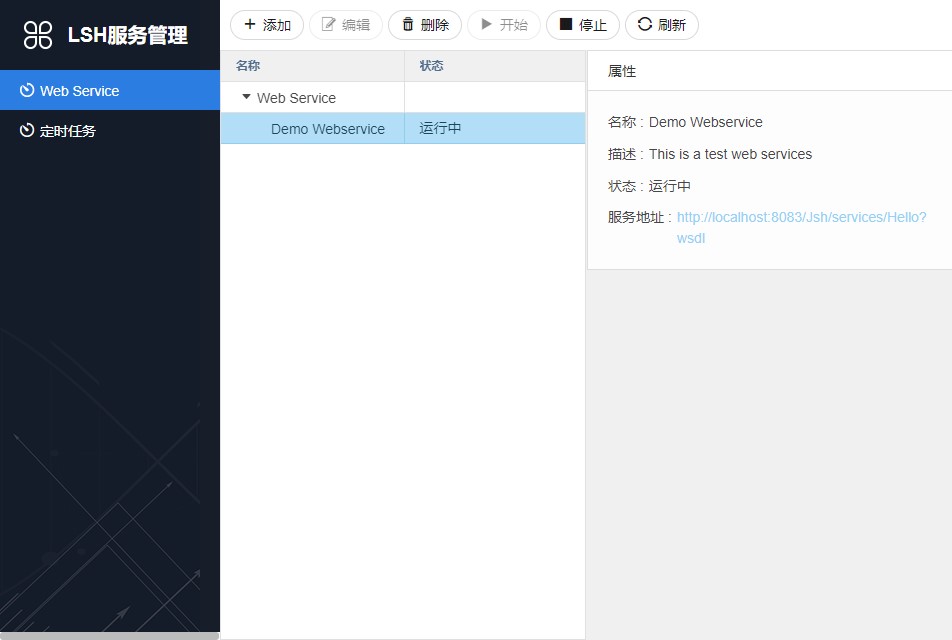The width and height of the screenshot is (952, 640).
Task: Click the clock icon beside Web Service
Action: pos(27,90)
